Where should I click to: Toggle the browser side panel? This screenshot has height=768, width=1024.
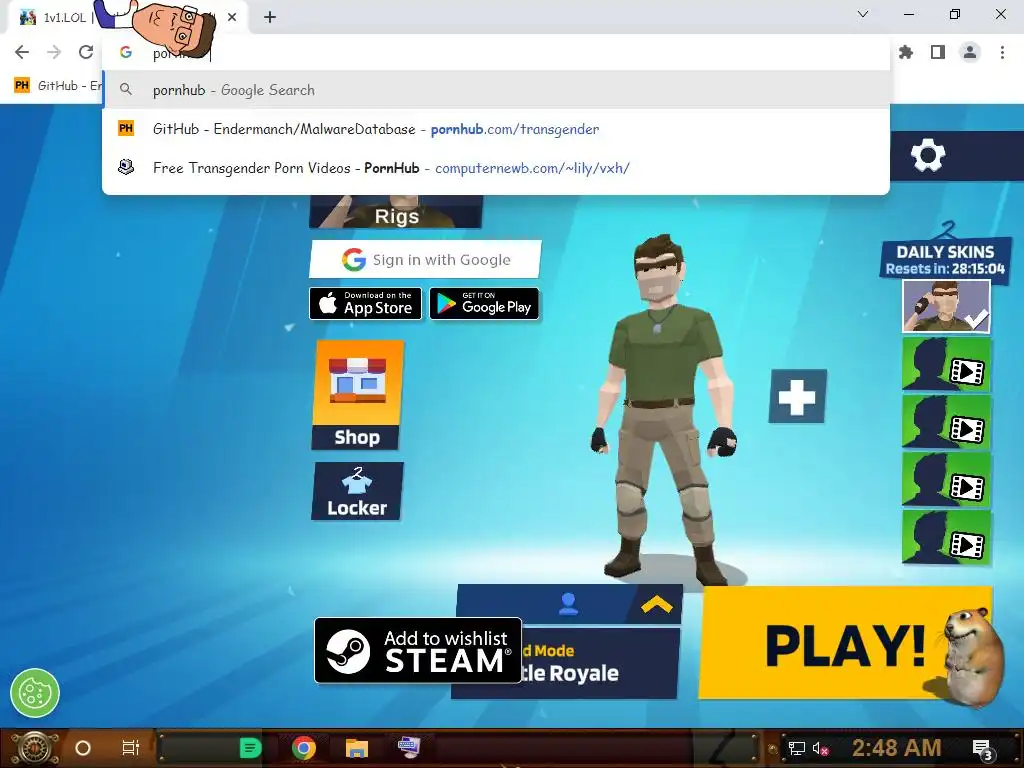(x=938, y=52)
